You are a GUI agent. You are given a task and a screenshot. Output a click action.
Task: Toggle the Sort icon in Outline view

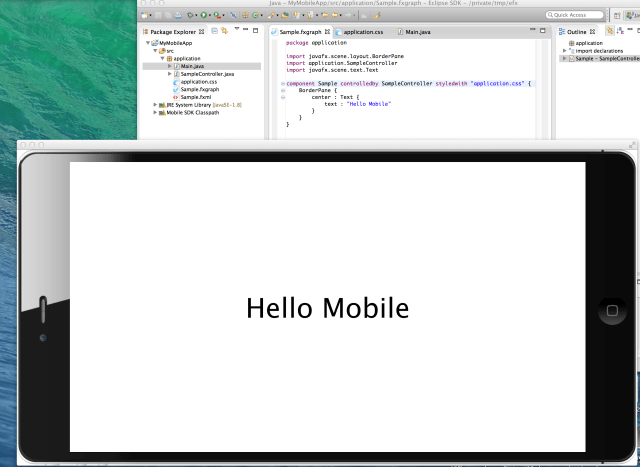(x=620, y=30)
